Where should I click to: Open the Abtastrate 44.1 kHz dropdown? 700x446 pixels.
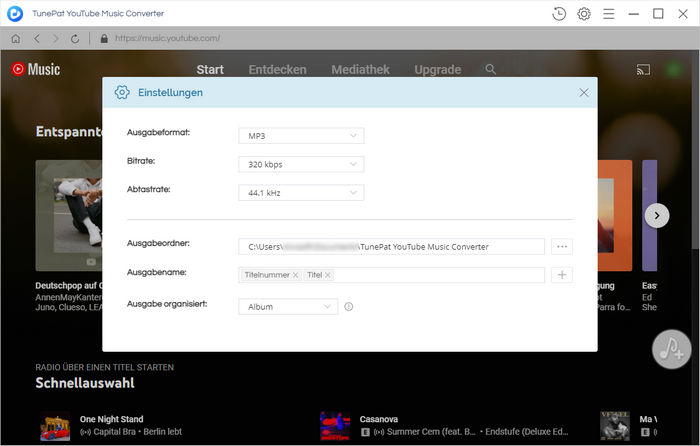tap(301, 193)
